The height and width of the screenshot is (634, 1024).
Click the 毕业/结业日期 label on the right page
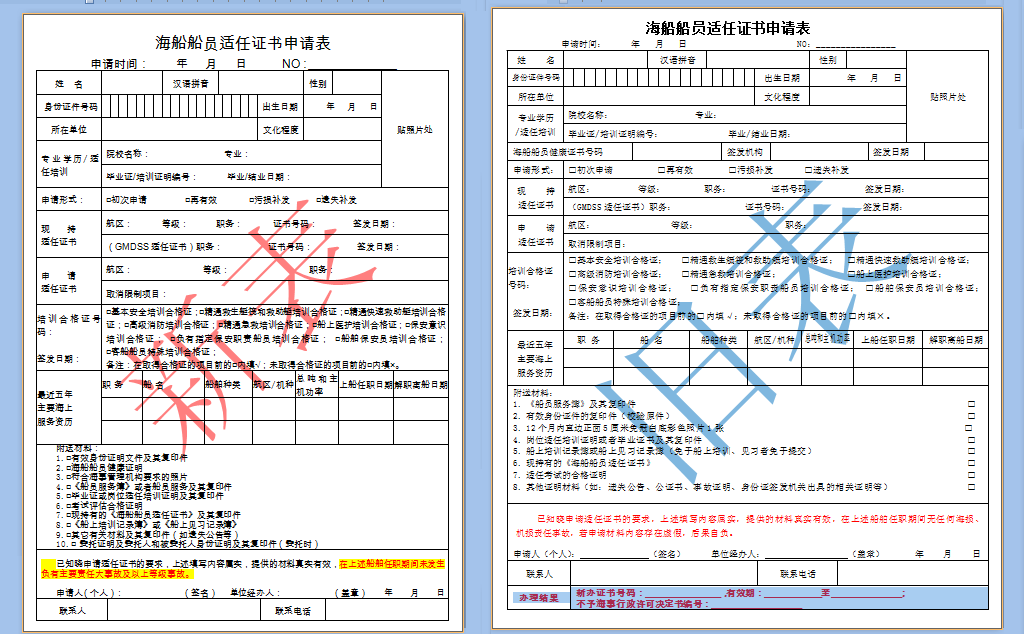pos(759,134)
